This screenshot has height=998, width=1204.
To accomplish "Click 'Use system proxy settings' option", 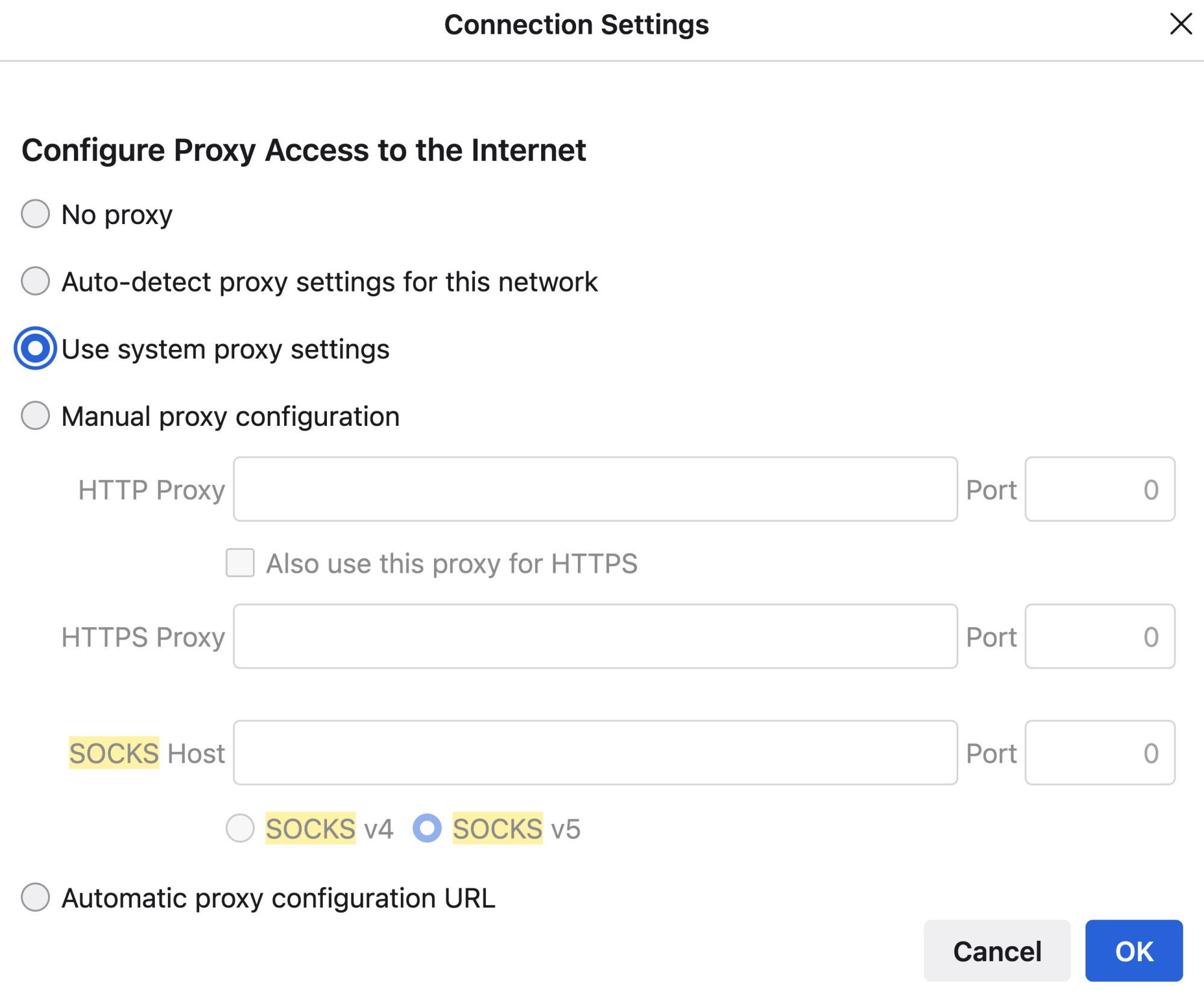I will coord(35,349).
